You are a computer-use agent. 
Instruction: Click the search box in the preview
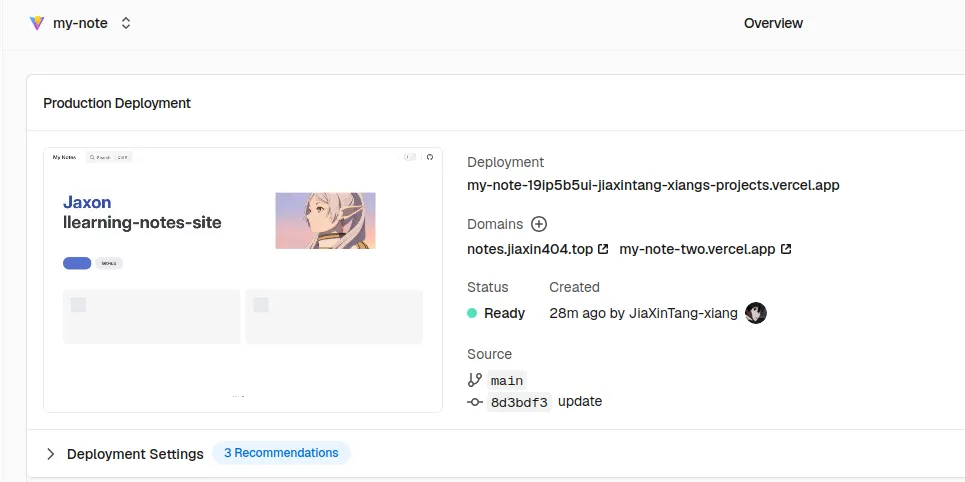tap(109, 158)
